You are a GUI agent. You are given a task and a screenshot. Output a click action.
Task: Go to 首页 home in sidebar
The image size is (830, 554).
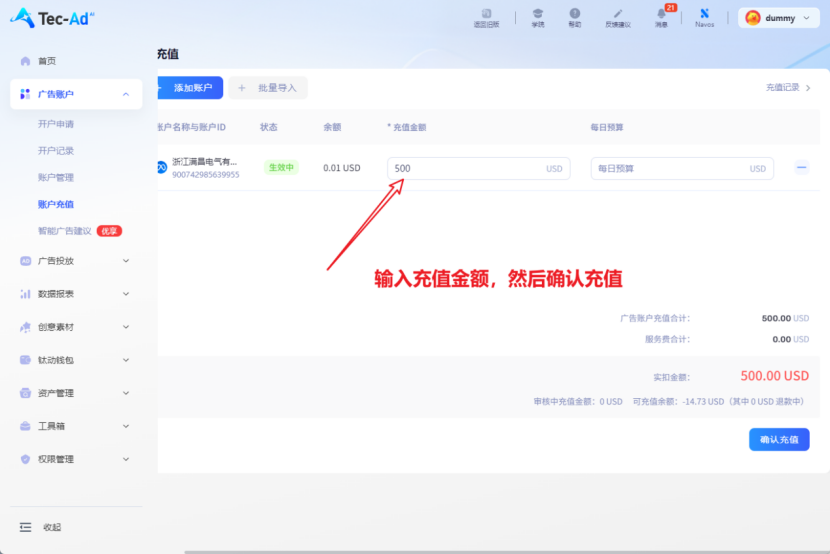[47, 61]
